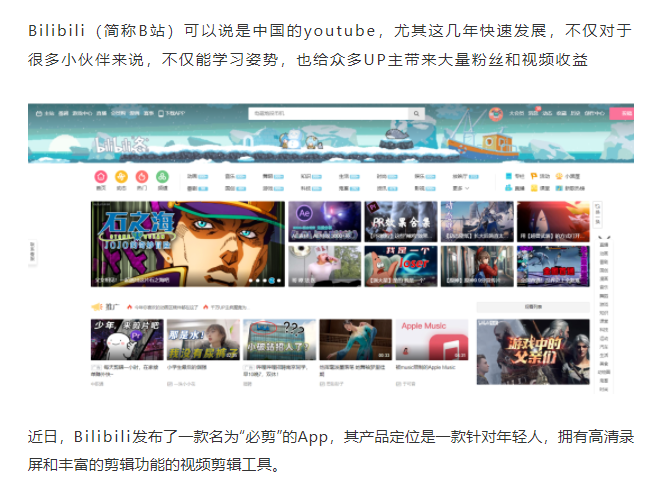Open the 少年,来剪片吧 promo thumbnail
This screenshot has width=652, height=486.
127,339
